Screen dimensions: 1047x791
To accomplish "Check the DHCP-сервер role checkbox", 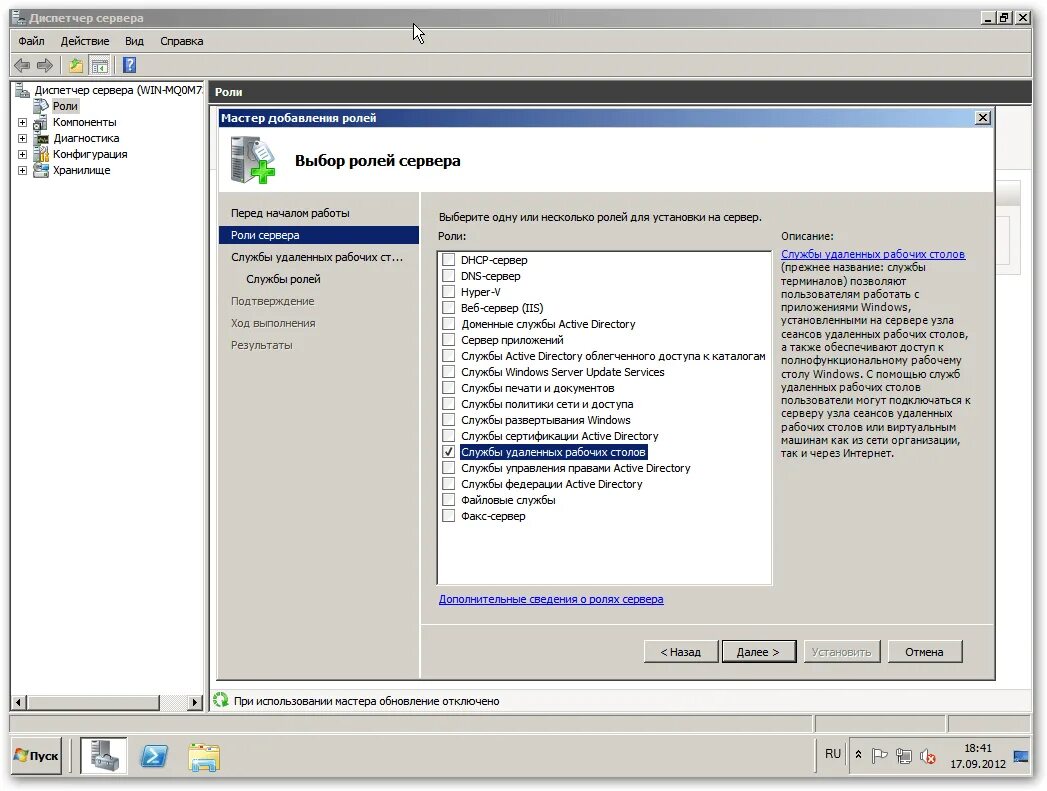I will pyautogui.click(x=449, y=260).
